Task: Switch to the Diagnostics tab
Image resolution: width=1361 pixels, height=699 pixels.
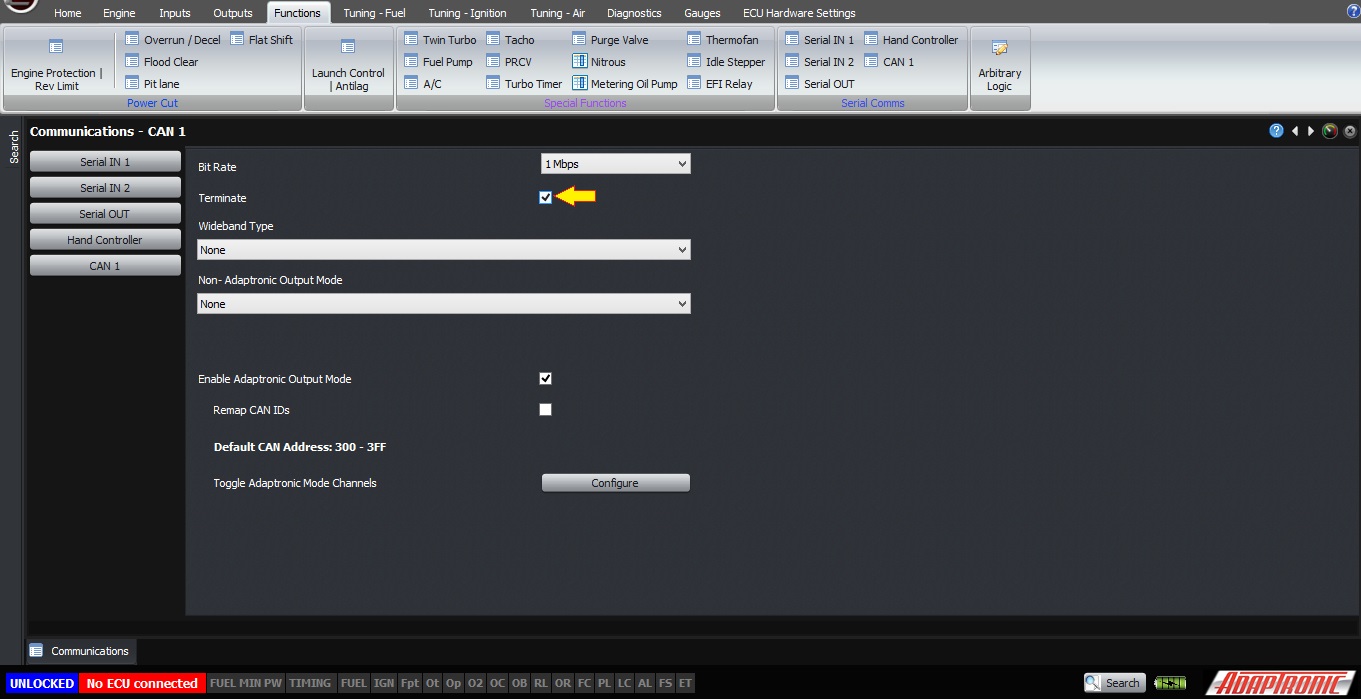Action: tap(634, 13)
